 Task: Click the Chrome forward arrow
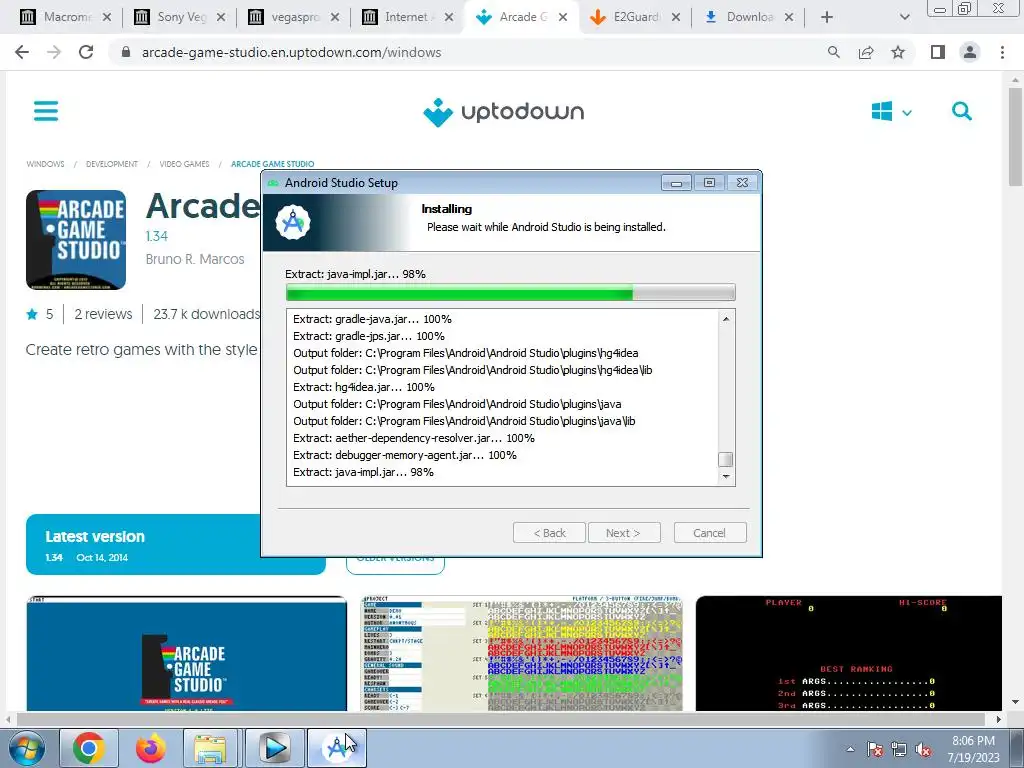click(x=54, y=52)
